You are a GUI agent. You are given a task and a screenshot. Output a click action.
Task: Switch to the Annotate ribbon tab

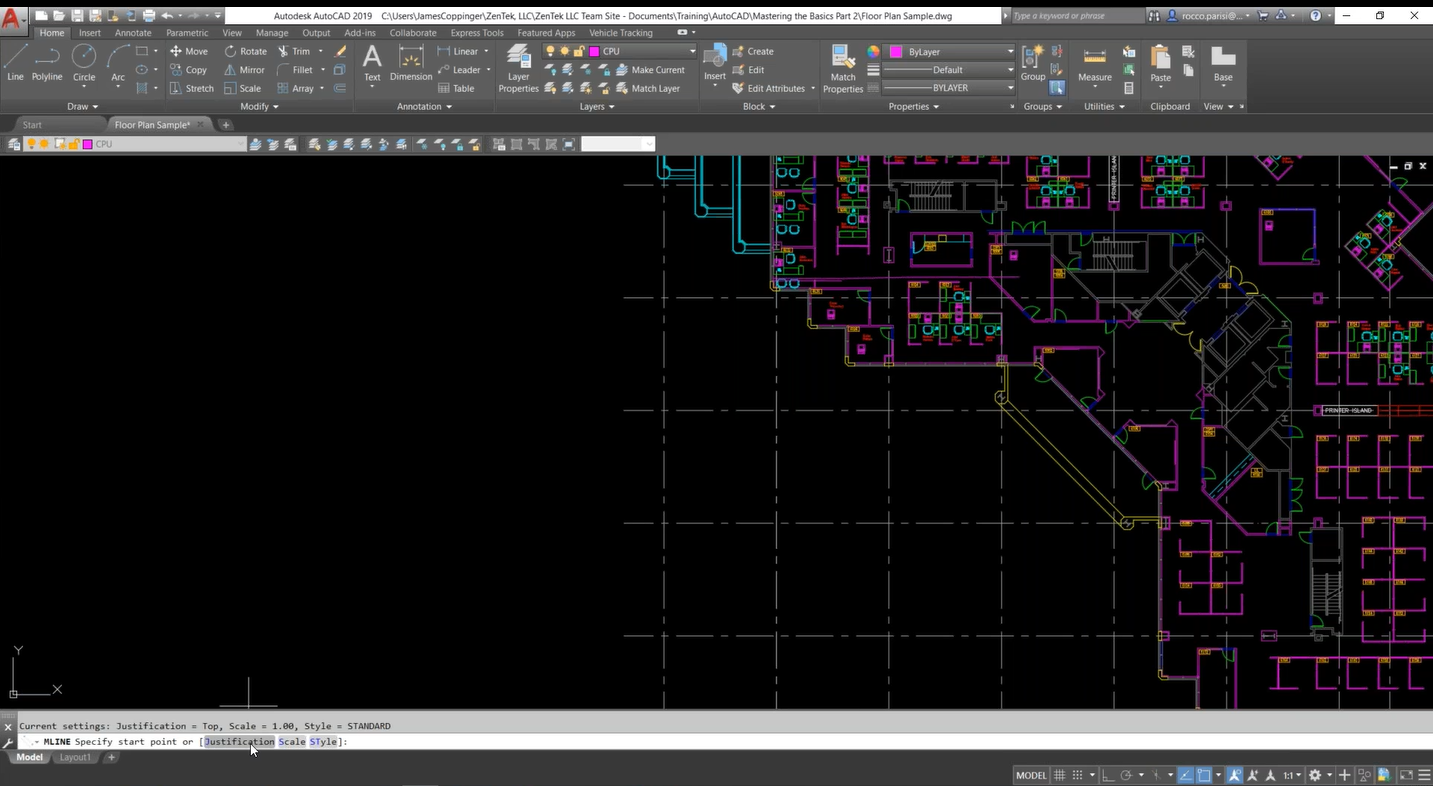point(133,33)
